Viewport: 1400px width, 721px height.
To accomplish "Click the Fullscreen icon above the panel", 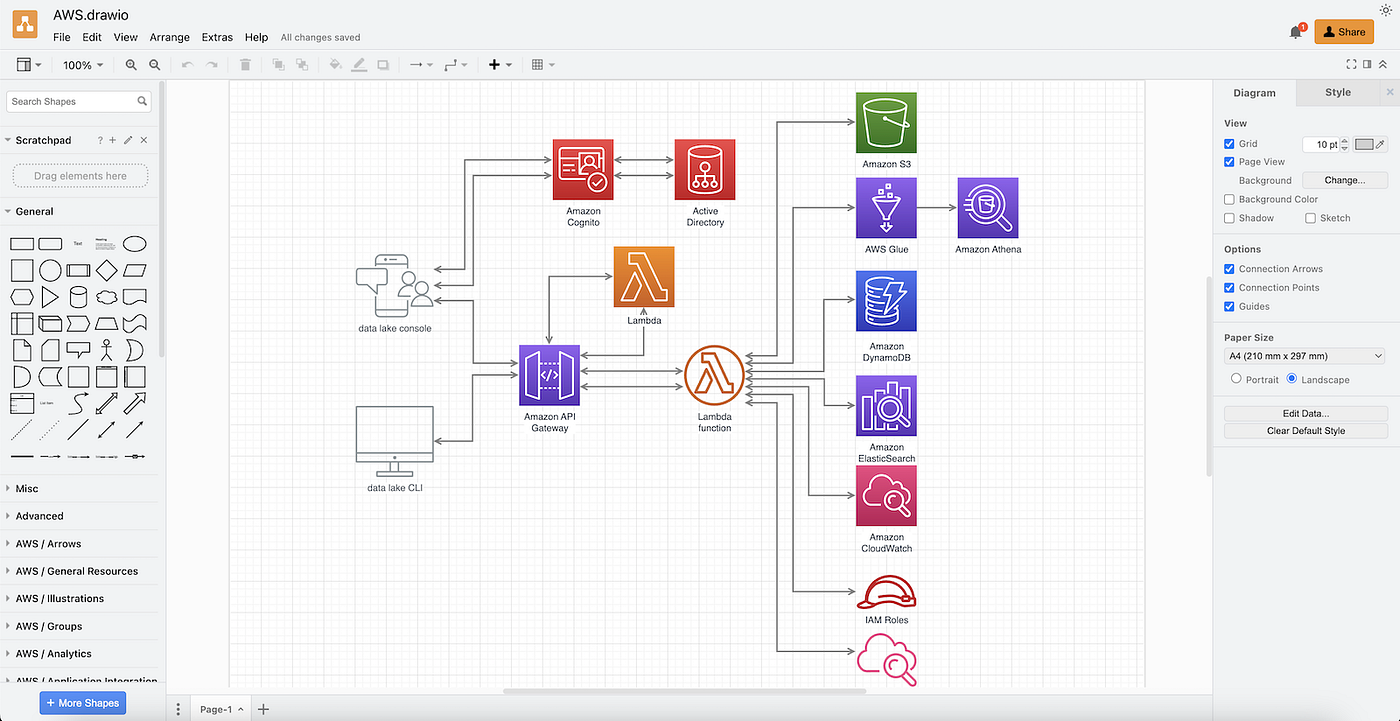I will [1351, 63].
